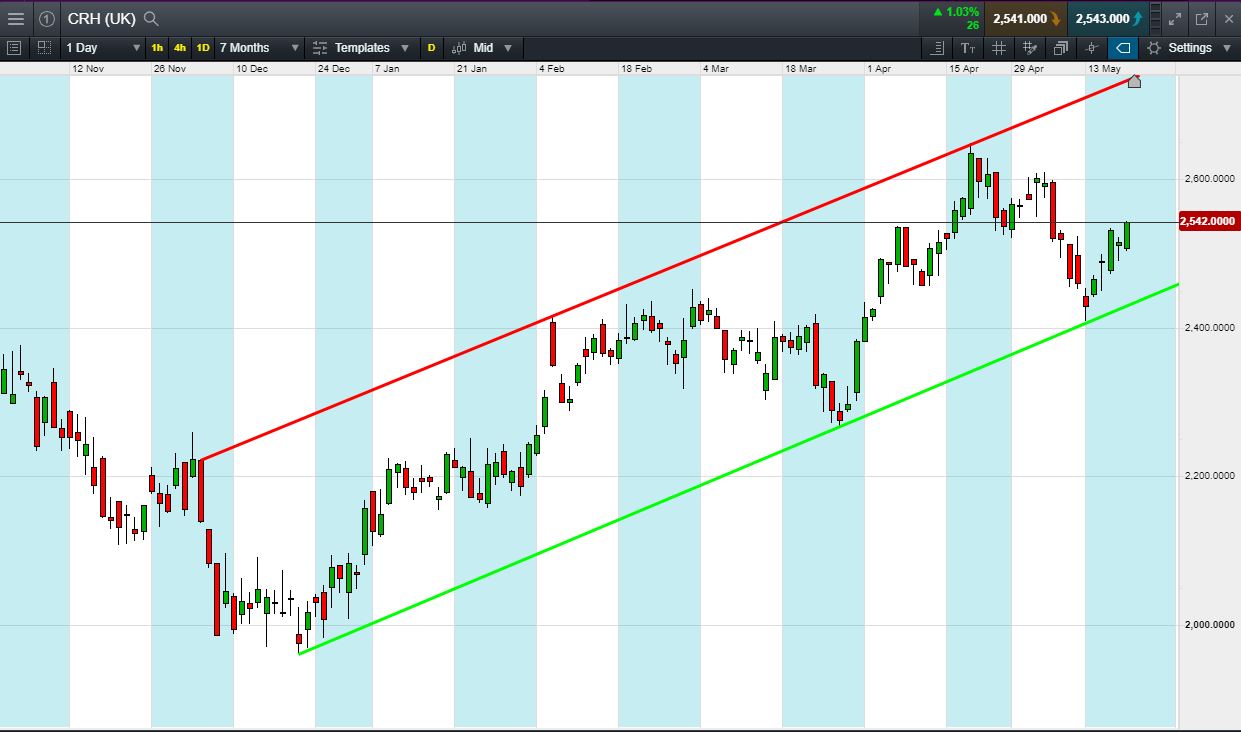Open the hamburger main menu
Viewport: 1241px width, 732px height.
click(16, 18)
